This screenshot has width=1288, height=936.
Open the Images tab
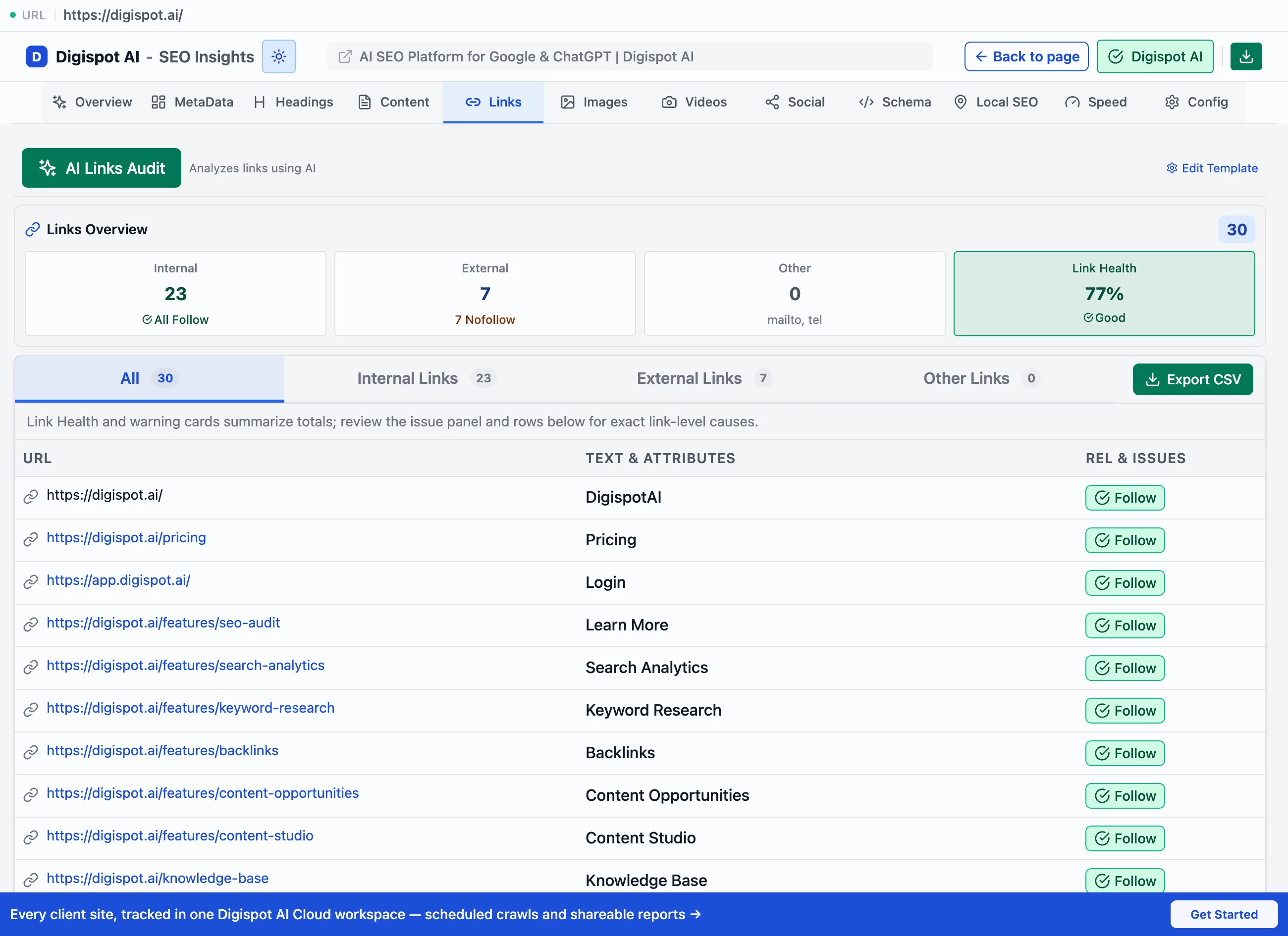pos(593,102)
